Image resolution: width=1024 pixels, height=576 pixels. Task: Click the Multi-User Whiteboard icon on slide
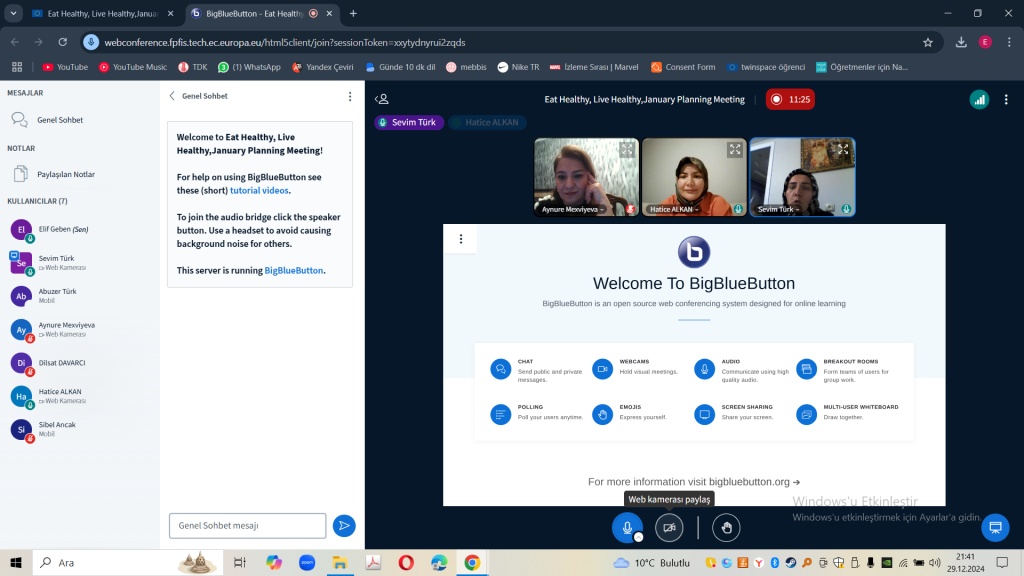click(807, 414)
